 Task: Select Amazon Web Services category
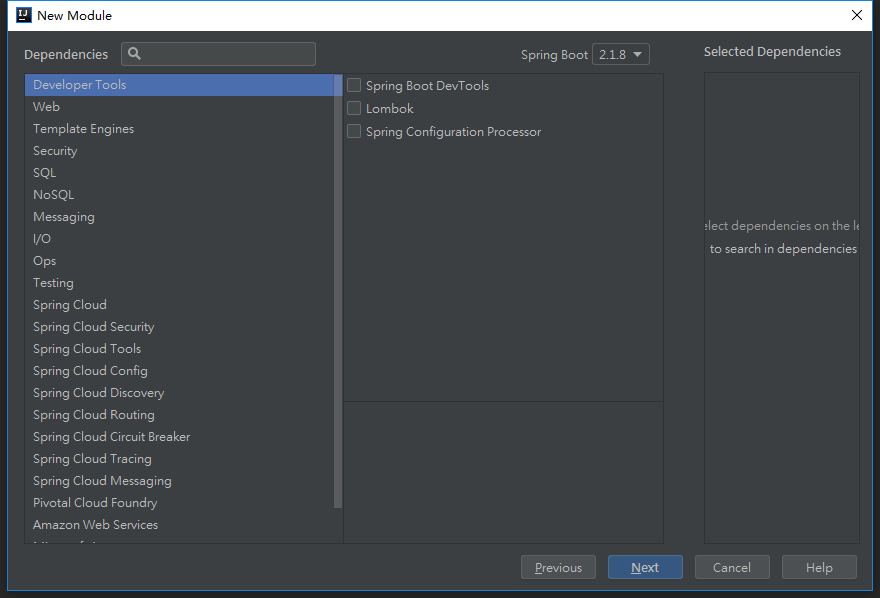180,525
